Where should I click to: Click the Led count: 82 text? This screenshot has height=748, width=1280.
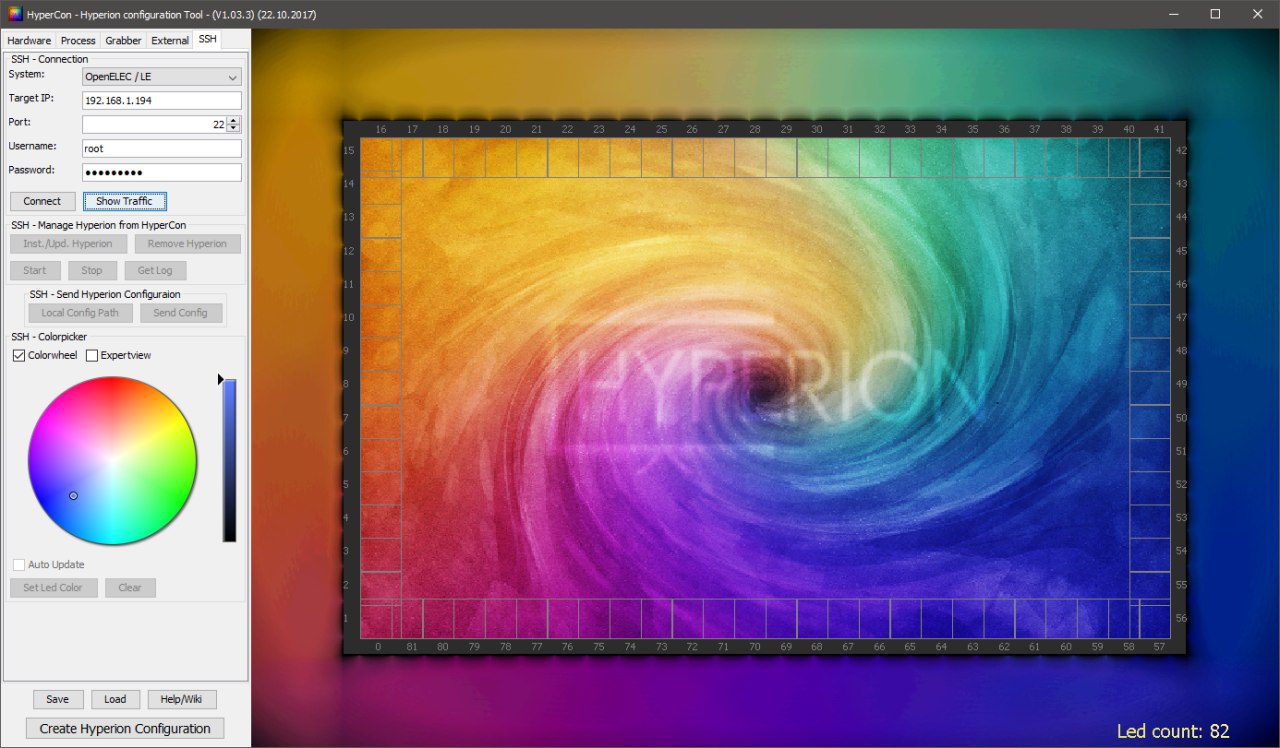[1173, 731]
